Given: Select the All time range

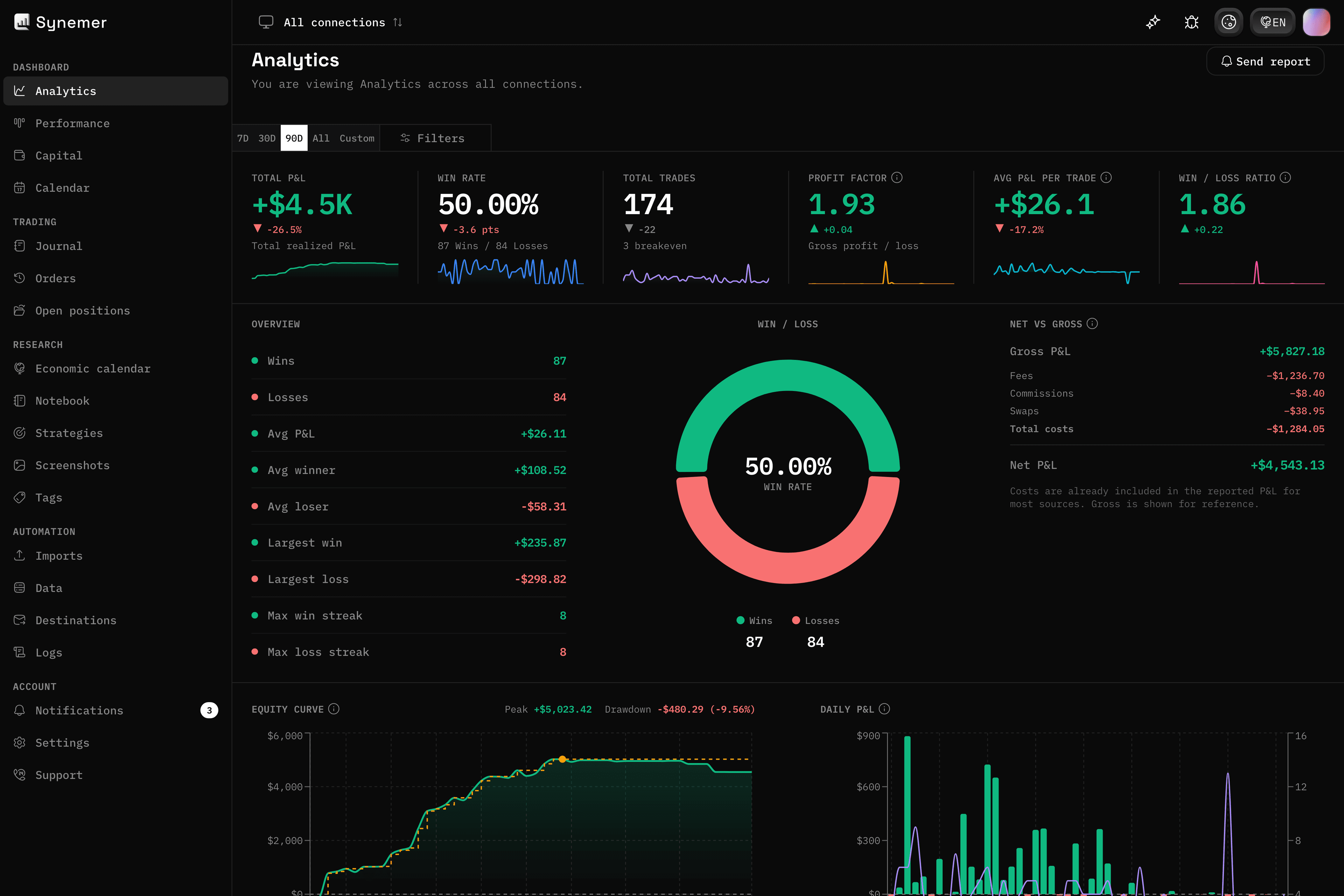Looking at the screenshot, I should click(x=321, y=138).
